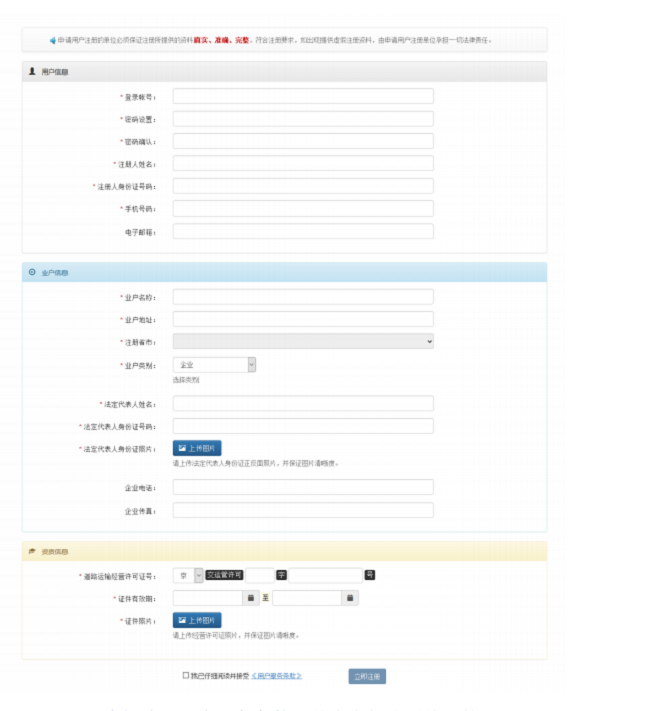Click the 企业电话 company phone field
Image resolution: width=650 pixels, height=711 pixels.
(303, 487)
